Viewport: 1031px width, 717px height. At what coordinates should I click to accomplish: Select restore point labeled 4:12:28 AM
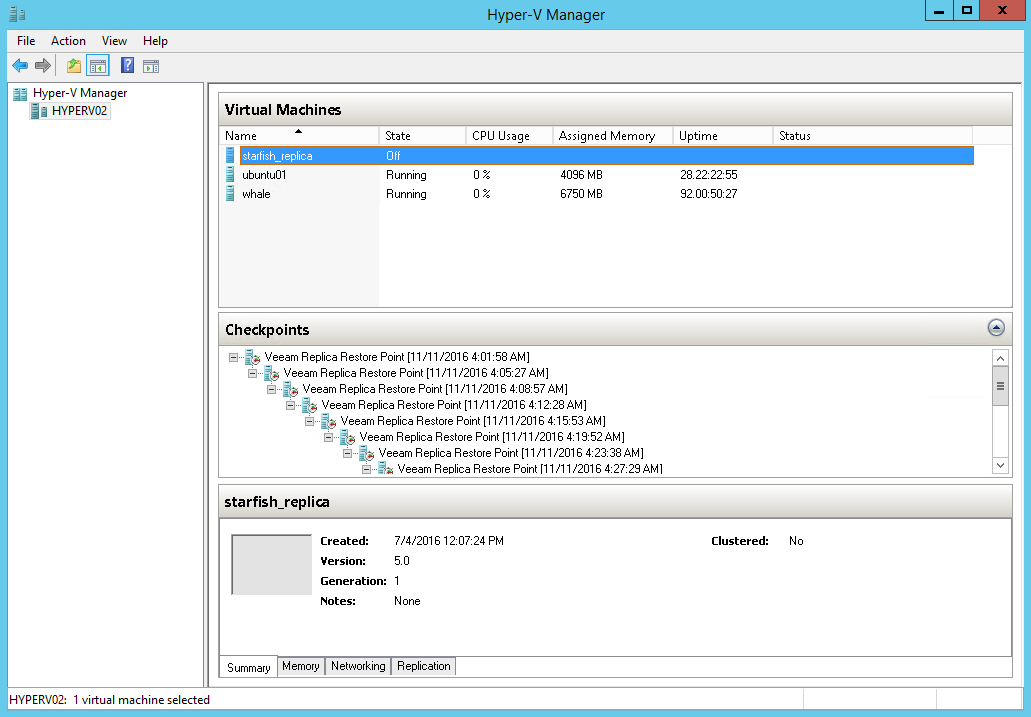point(454,405)
